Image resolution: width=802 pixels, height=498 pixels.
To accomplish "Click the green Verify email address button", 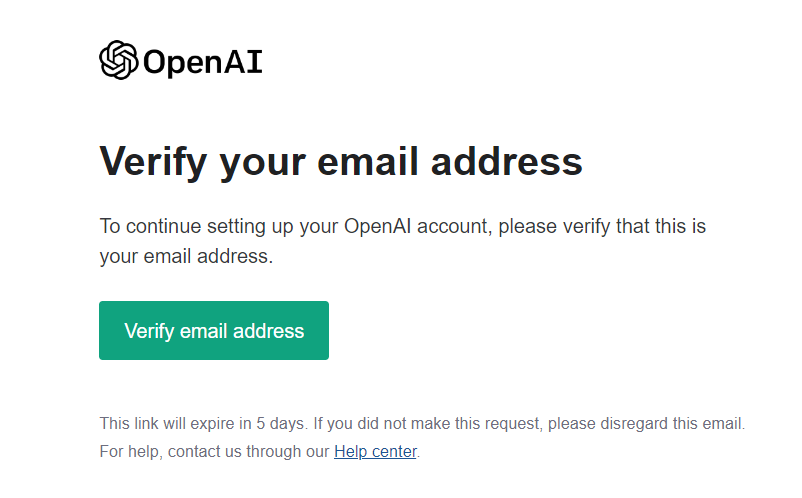I will (214, 330).
